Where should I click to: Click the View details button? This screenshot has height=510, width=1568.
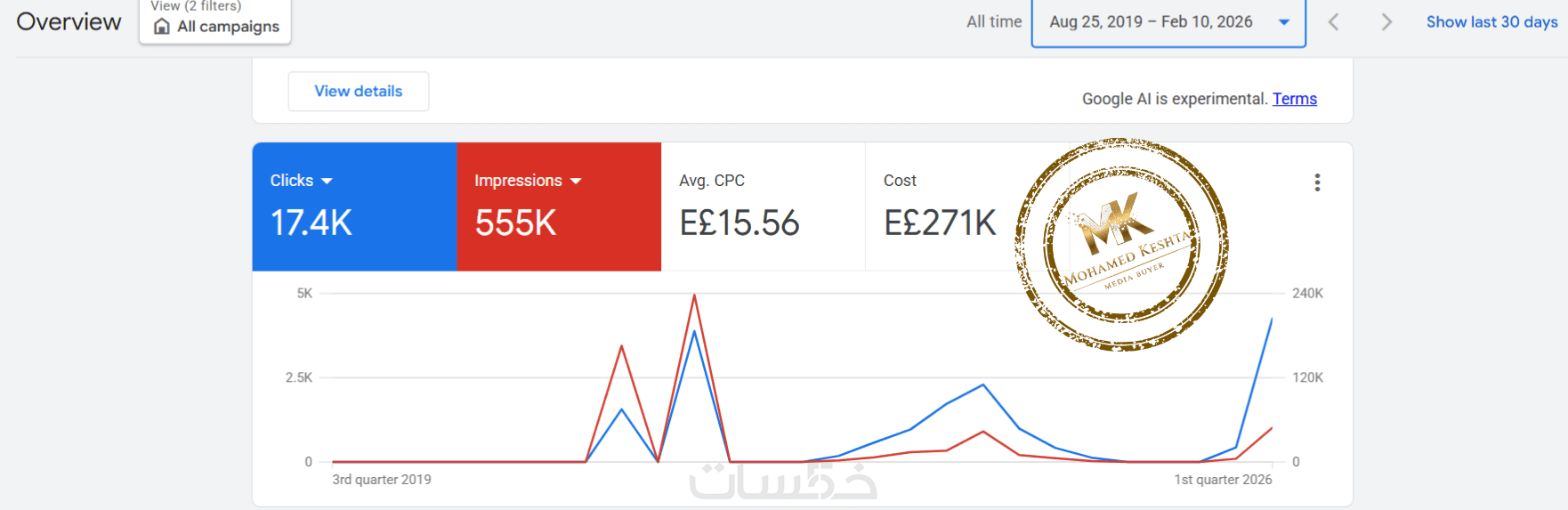(x=358, y=91)
